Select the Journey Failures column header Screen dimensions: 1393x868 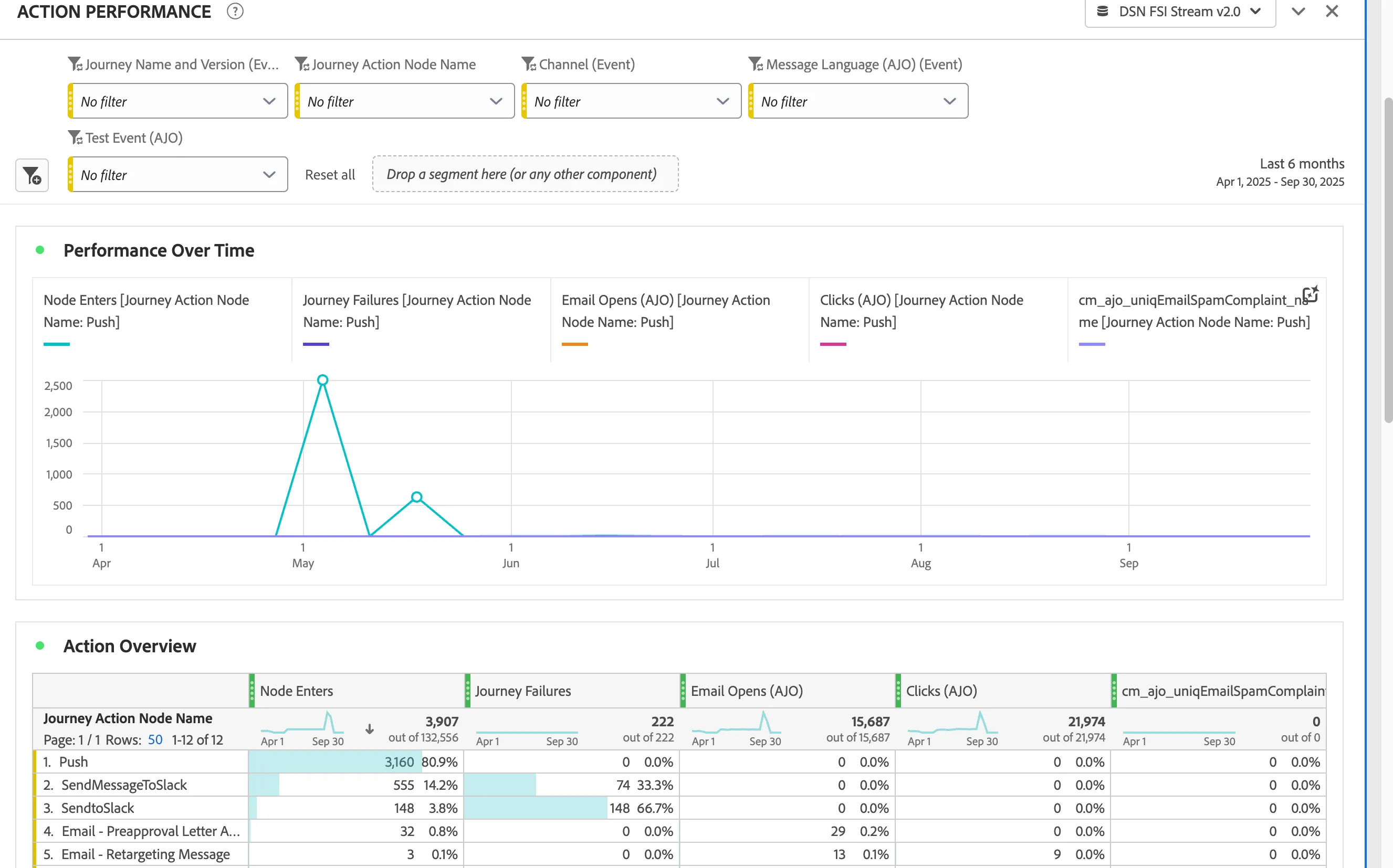click(572, 691)
